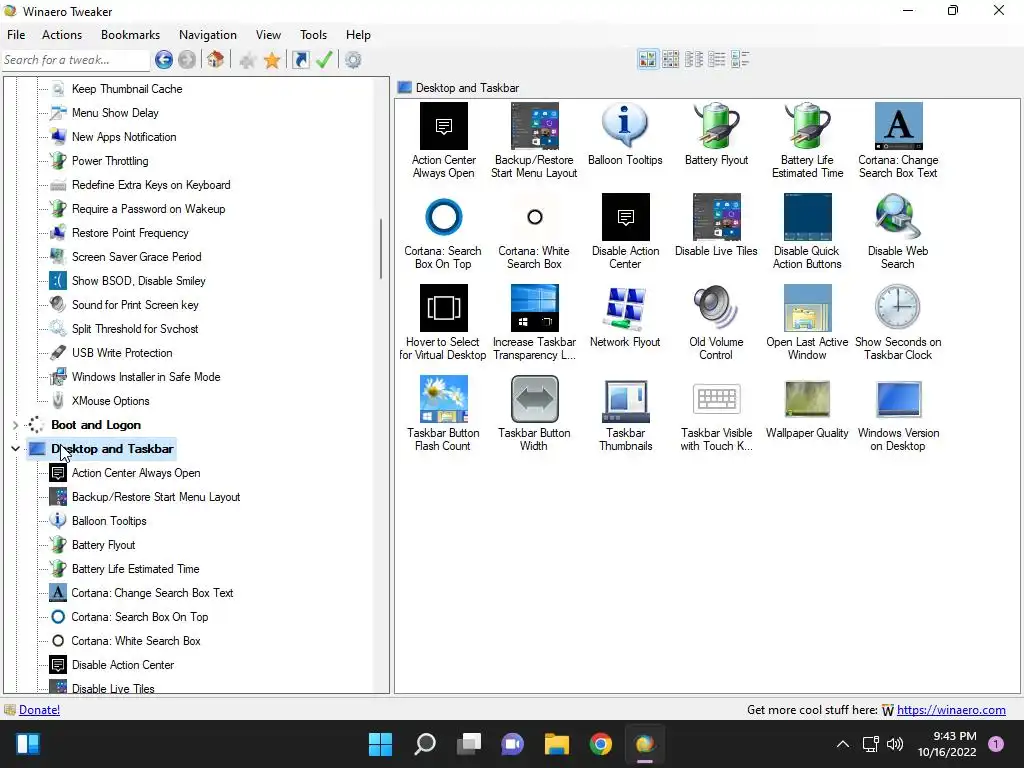Open the Navigation menu
This screenshot has height=768, width=1024.
pos(208,35)
